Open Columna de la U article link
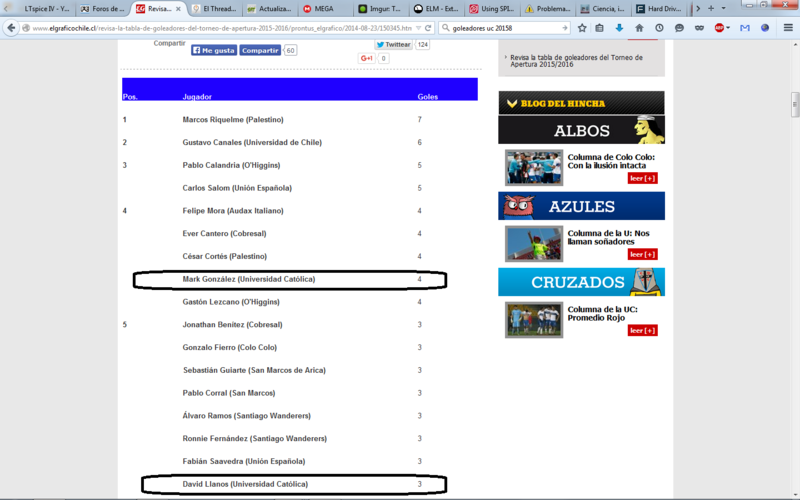The width and height of the screenshot is (800, 500). point(608,237)
